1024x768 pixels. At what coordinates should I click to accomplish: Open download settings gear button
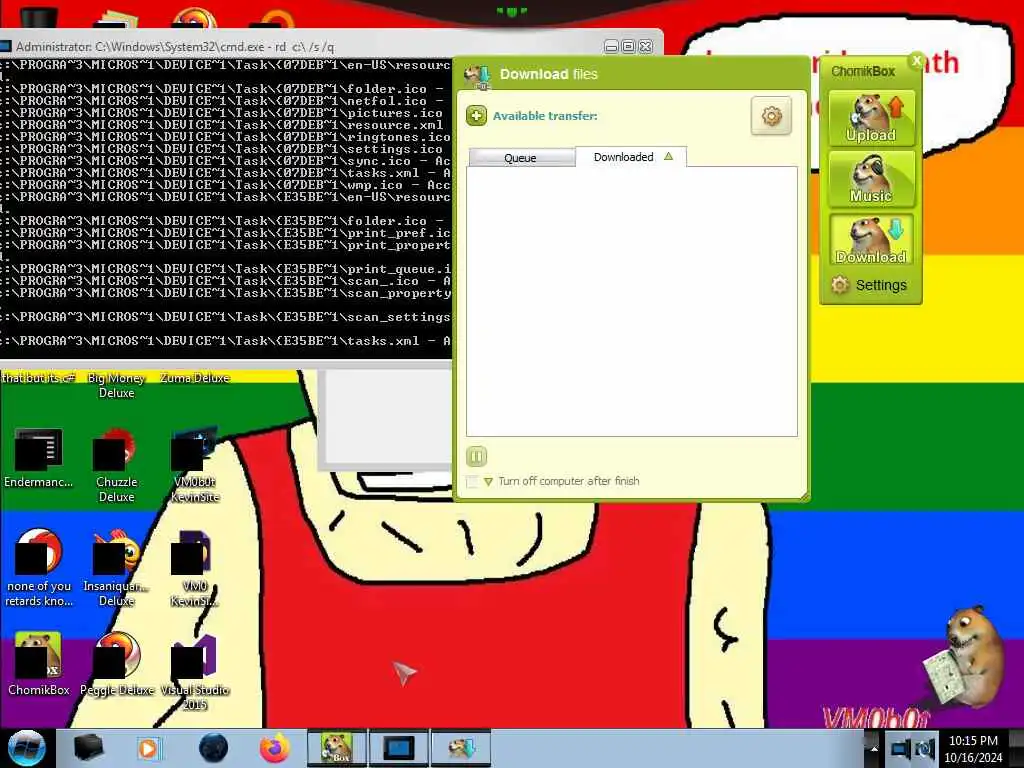pyautogui.click(x=771, y=116)
